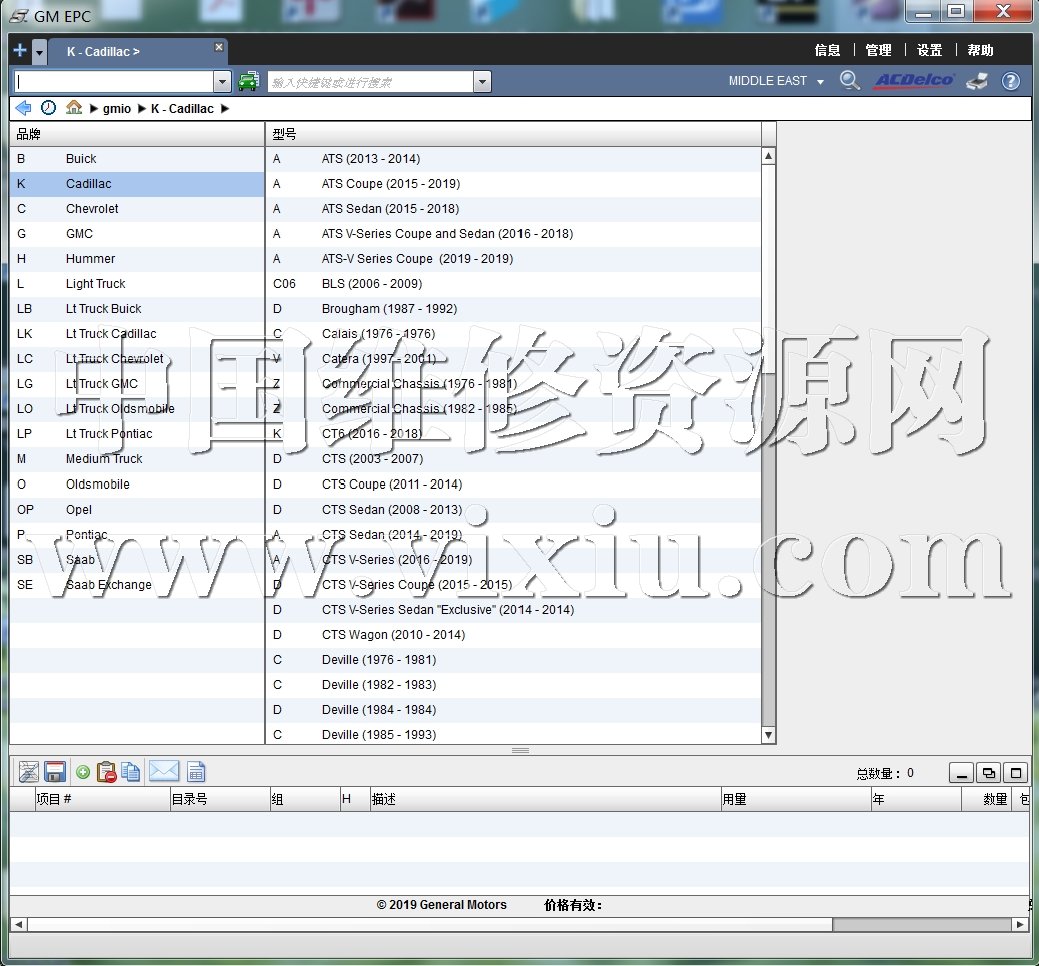This screenshot has height=966, width=1039.
Task: Go to home via house icon
Action: 73,108
